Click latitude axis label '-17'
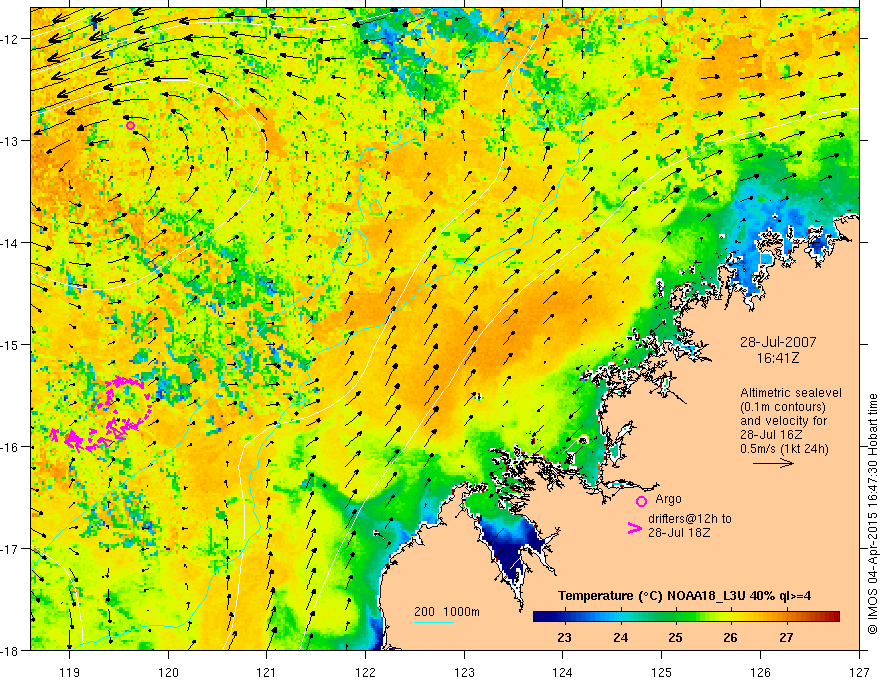The image size is (880, 680). coord(11,548)
